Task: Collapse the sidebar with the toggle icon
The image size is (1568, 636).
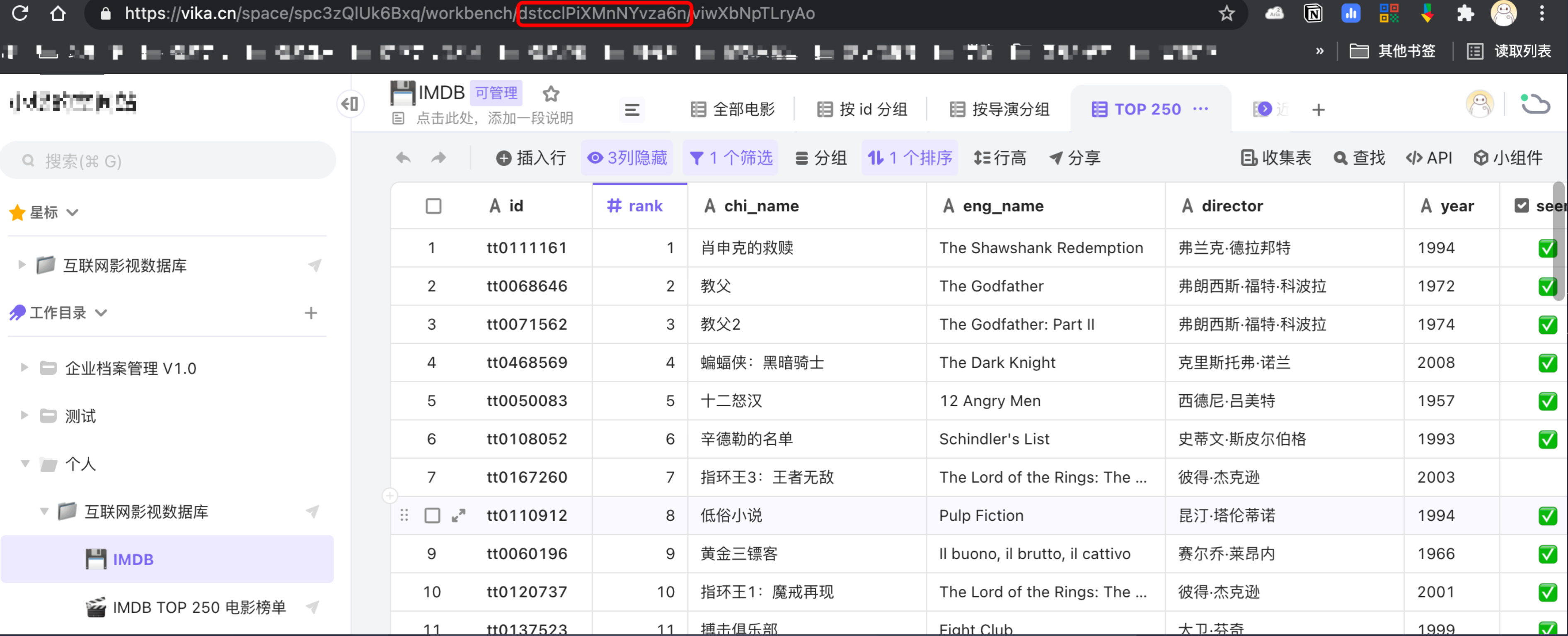Action: [x=351, y=104]
